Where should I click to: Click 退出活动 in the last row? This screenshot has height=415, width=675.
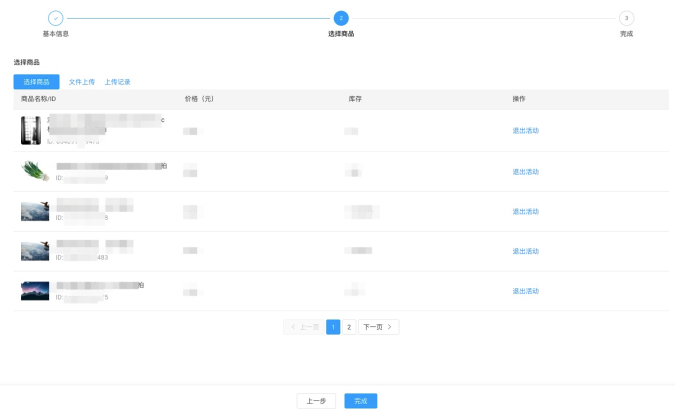(525, 291)
